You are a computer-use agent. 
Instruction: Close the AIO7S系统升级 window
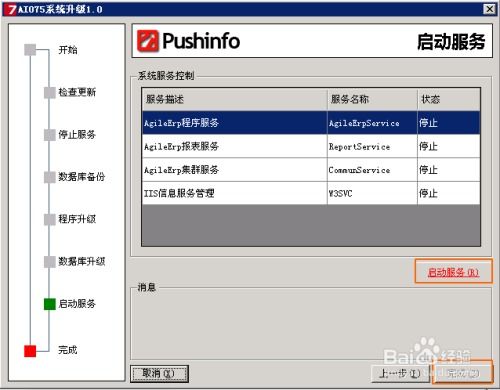[489, 9]
